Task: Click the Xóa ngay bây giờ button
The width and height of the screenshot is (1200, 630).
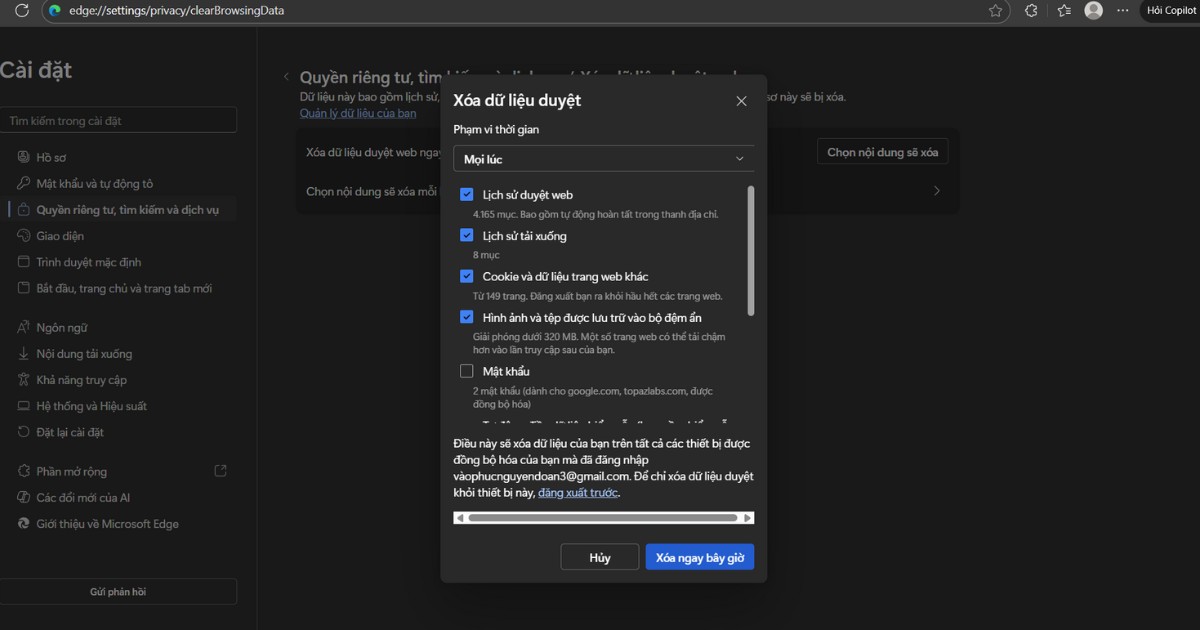Action: pyautogui.click(x=699, y=557)
